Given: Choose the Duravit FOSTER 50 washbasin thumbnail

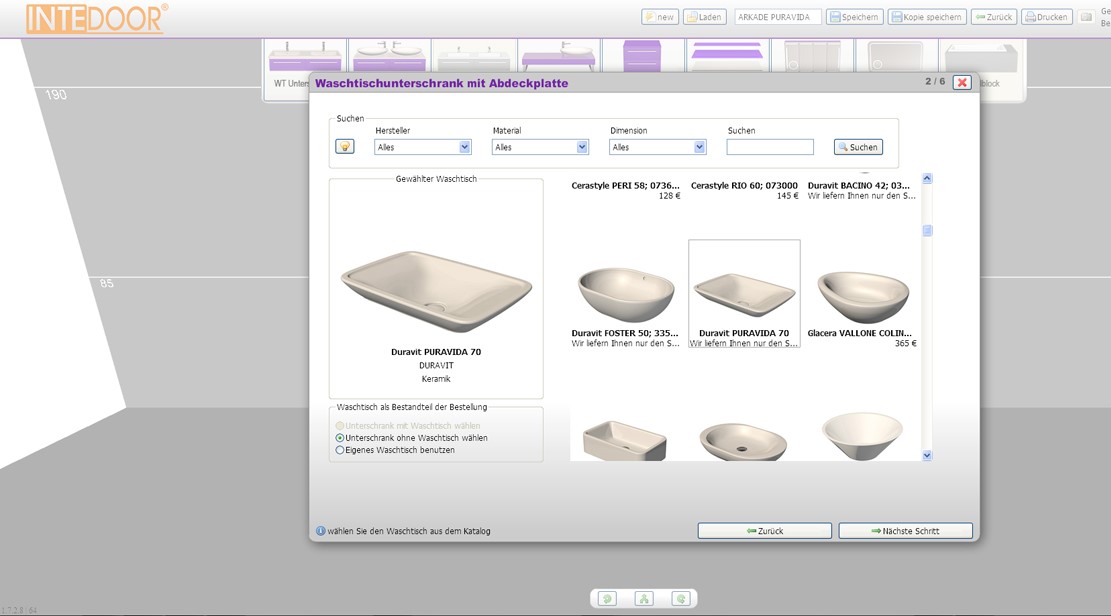Looking at the screenshot, I should coord(626,294).
